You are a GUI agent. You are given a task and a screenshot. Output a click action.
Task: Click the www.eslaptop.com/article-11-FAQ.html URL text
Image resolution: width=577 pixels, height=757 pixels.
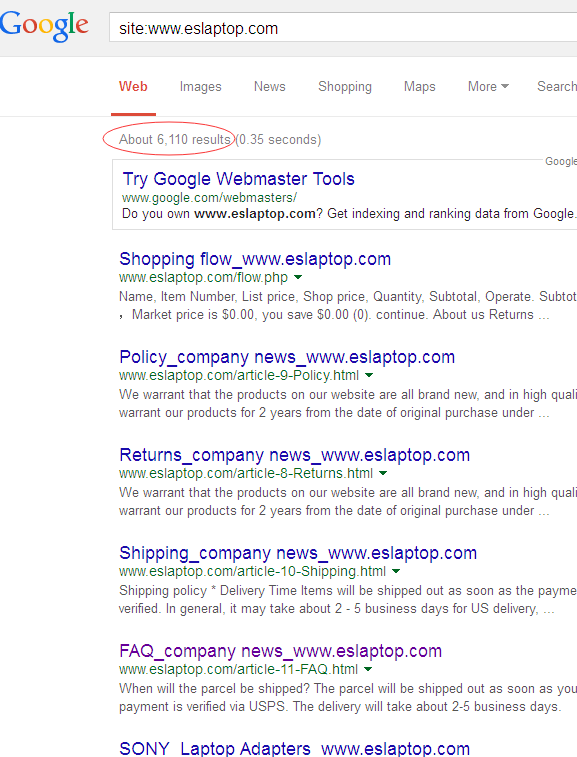[239, 670]
